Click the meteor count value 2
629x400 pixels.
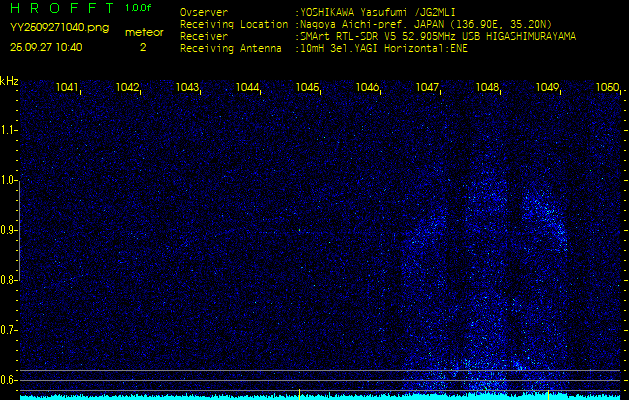(x=143, y=47)
